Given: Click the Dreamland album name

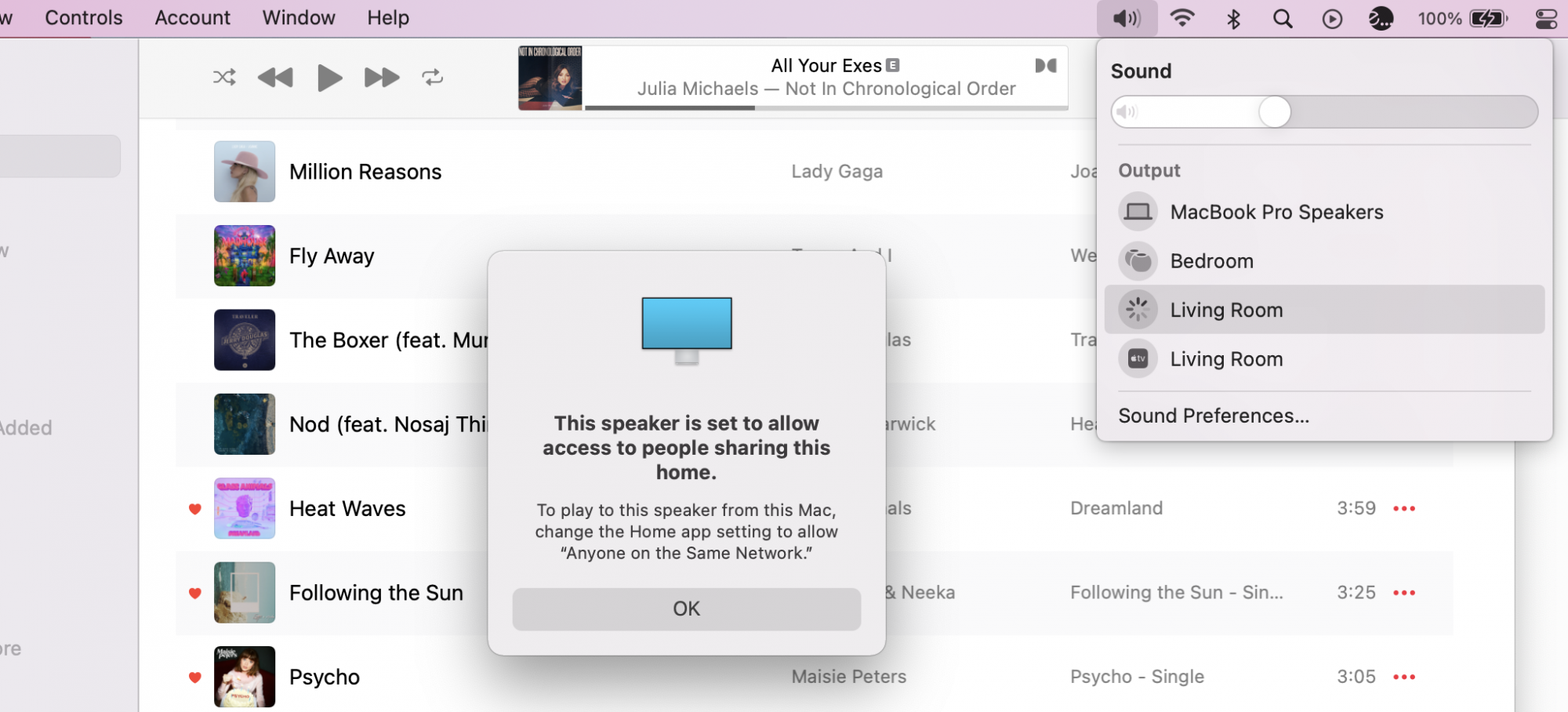Looking at the screenshot, I should click(x=1116, y=508).
